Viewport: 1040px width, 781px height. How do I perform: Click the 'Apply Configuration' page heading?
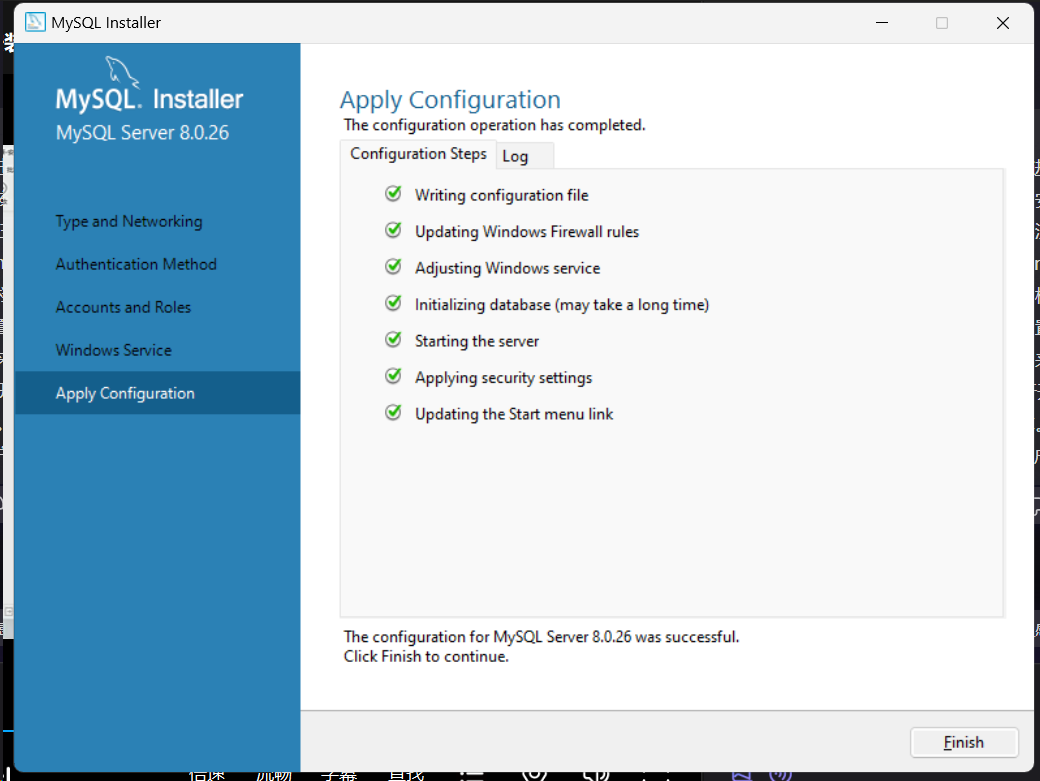tap(450, 100)
